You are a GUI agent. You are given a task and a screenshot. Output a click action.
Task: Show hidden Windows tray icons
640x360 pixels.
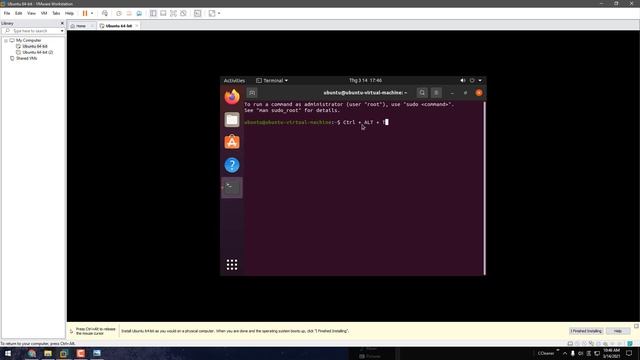565,353
